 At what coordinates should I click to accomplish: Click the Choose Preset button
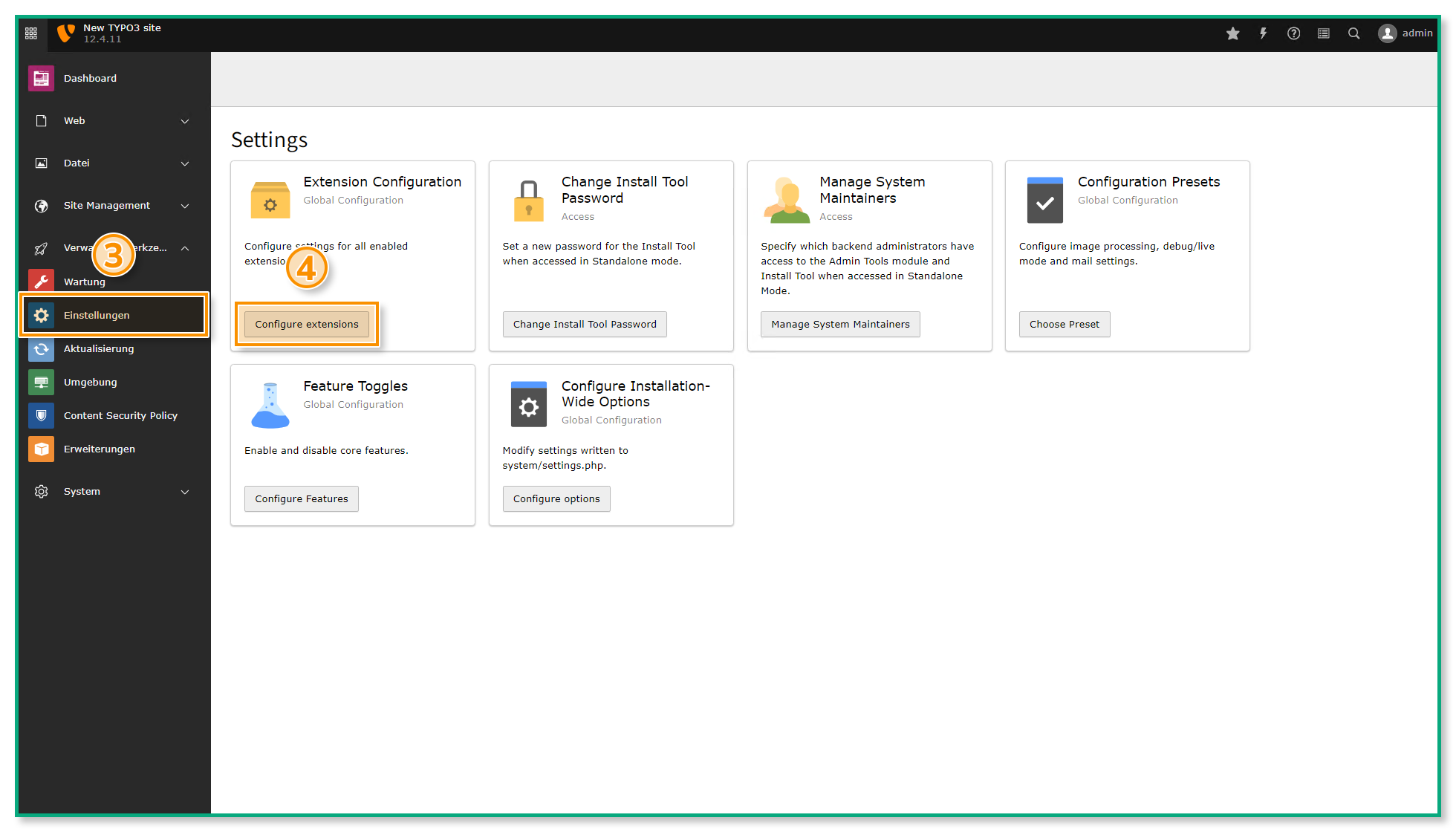pos(1065,324)
